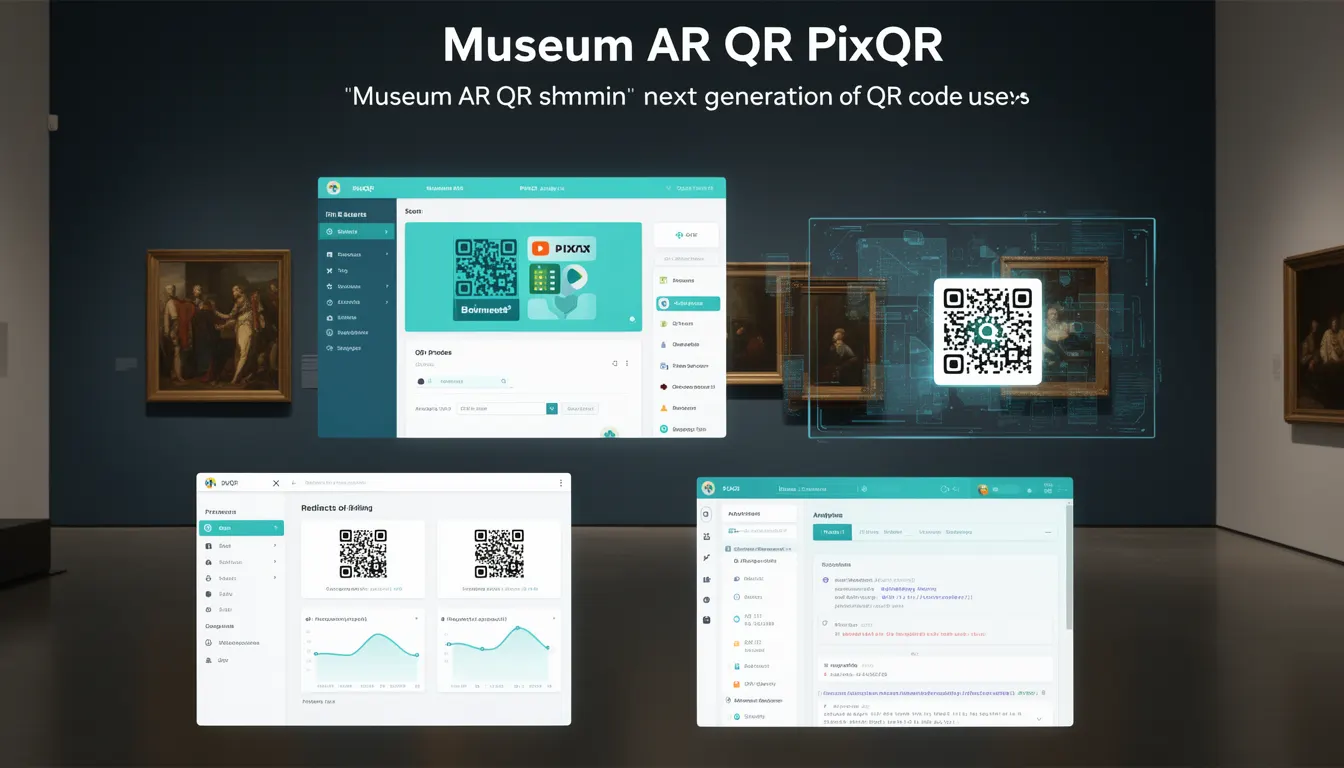Click the app logo in the Redirects window tab
The height and width of the screenshot is (768, 1344).
pos(210,482)
